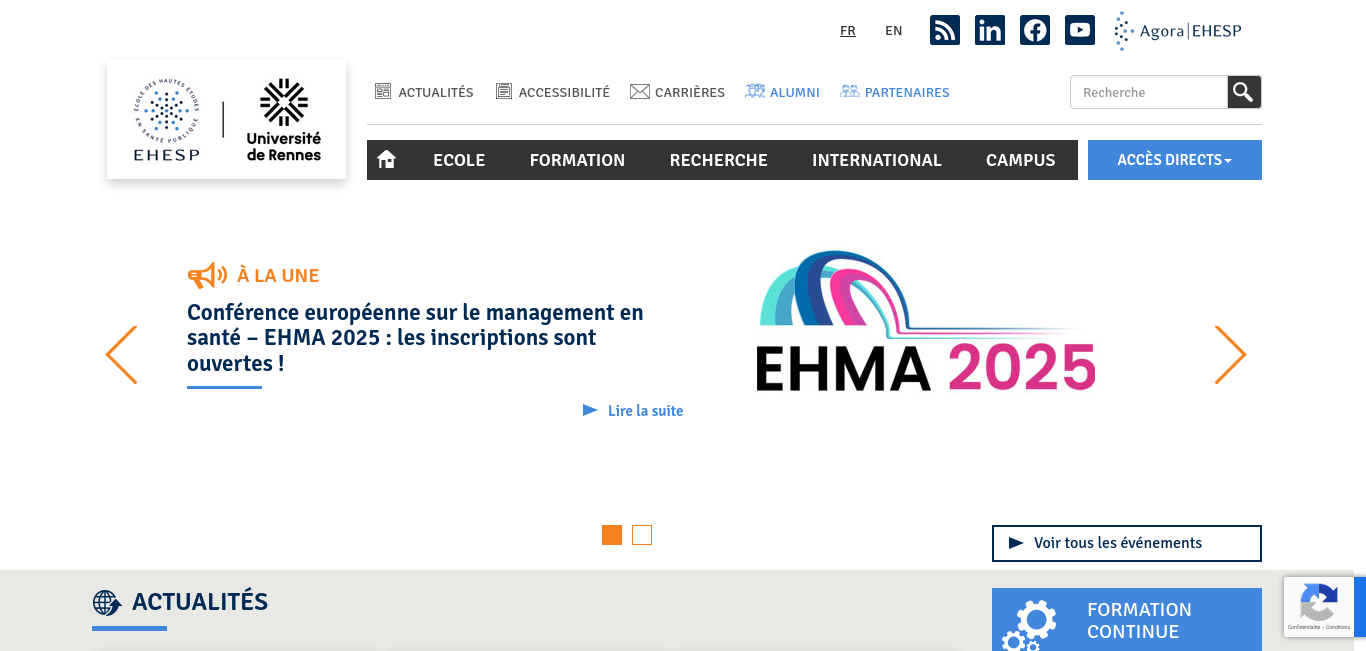
Task: Select the first carousel slide indicator
Action: click(612, 535)
